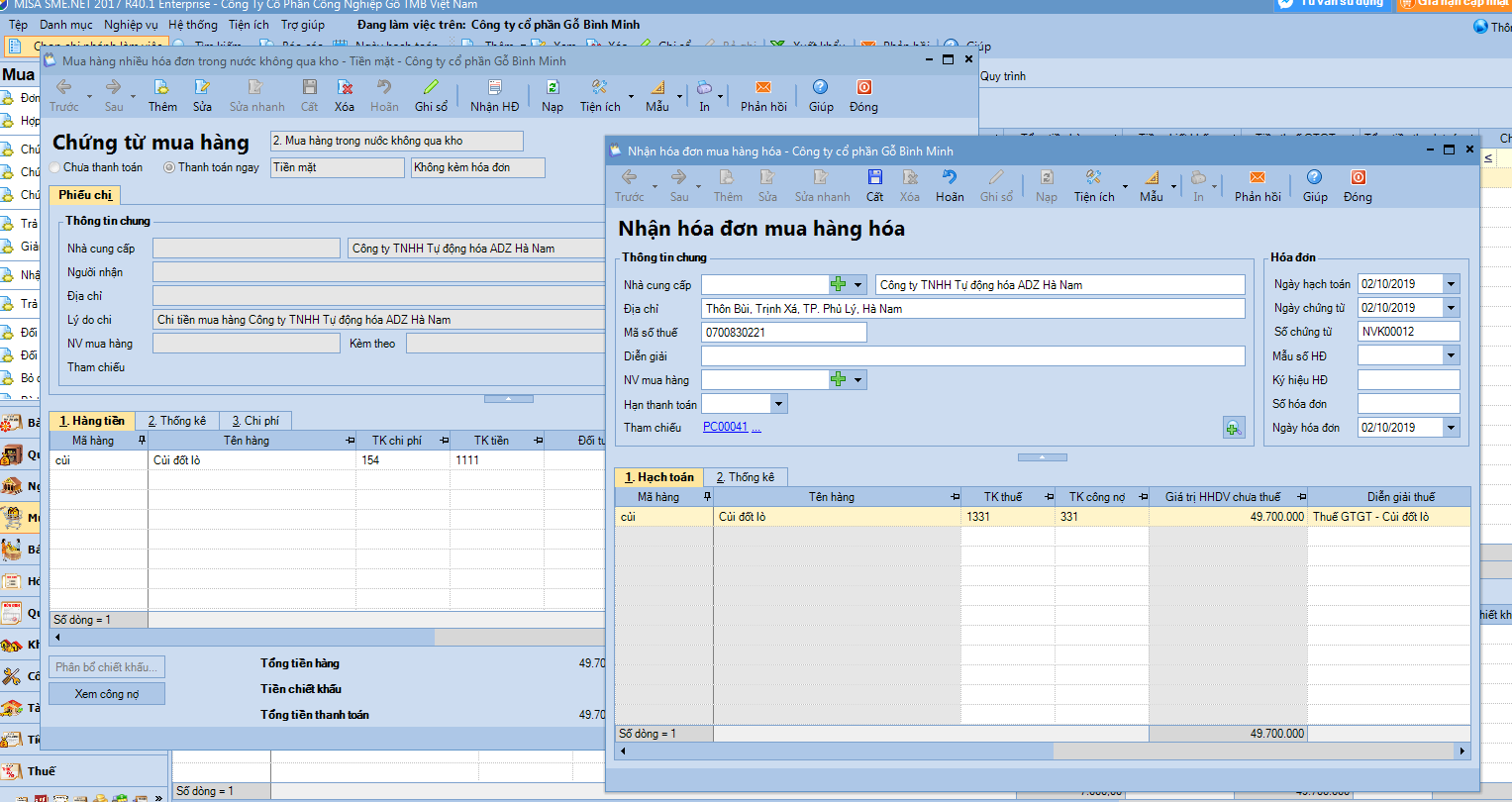This screenshot has height=802, width=1512.
Task: Click the Hoãn undo icon in invoice dialog
Action: [x=949, y=184]
